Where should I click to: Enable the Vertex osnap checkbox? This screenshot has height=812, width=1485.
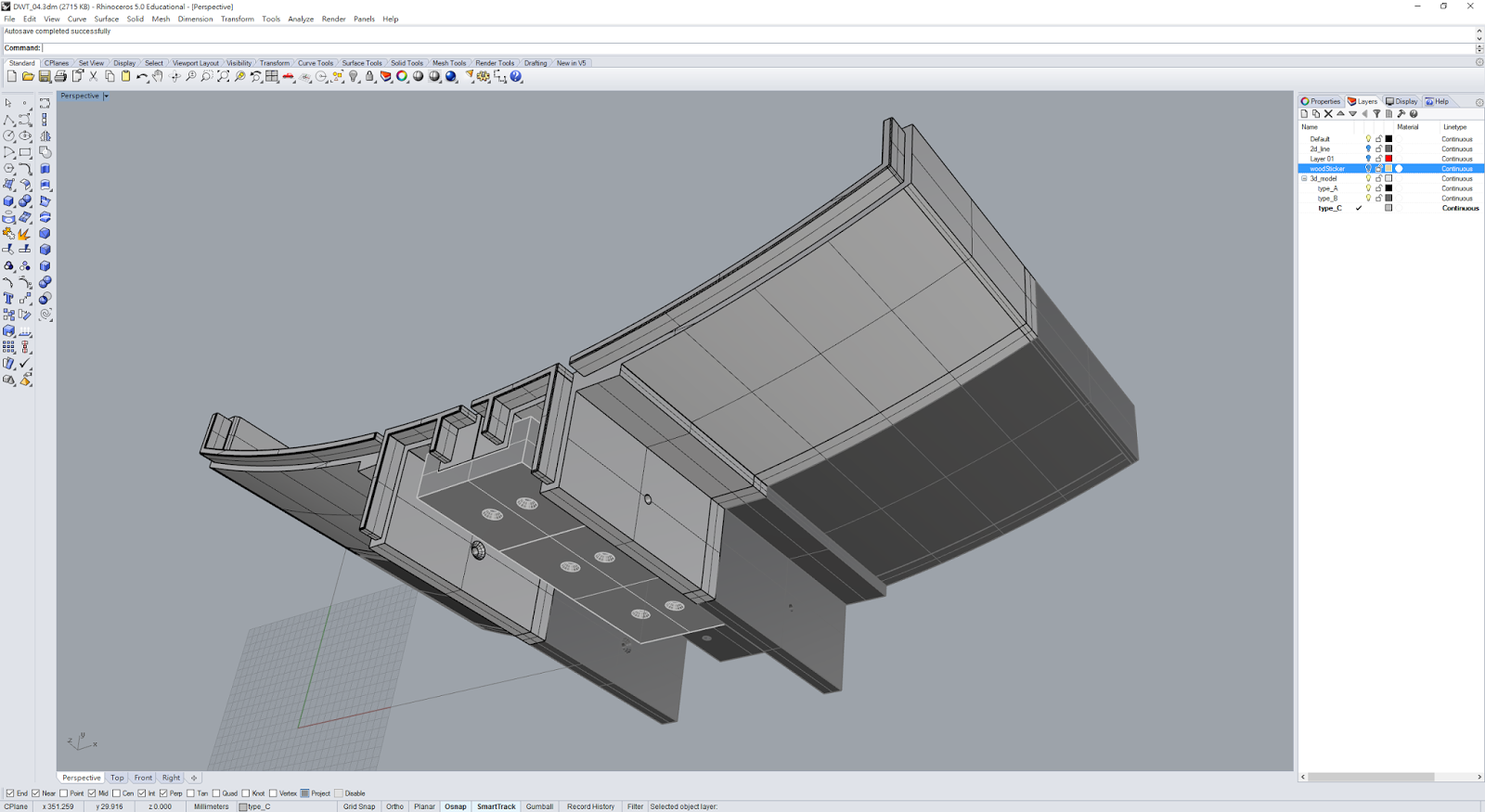coord(273,793)
